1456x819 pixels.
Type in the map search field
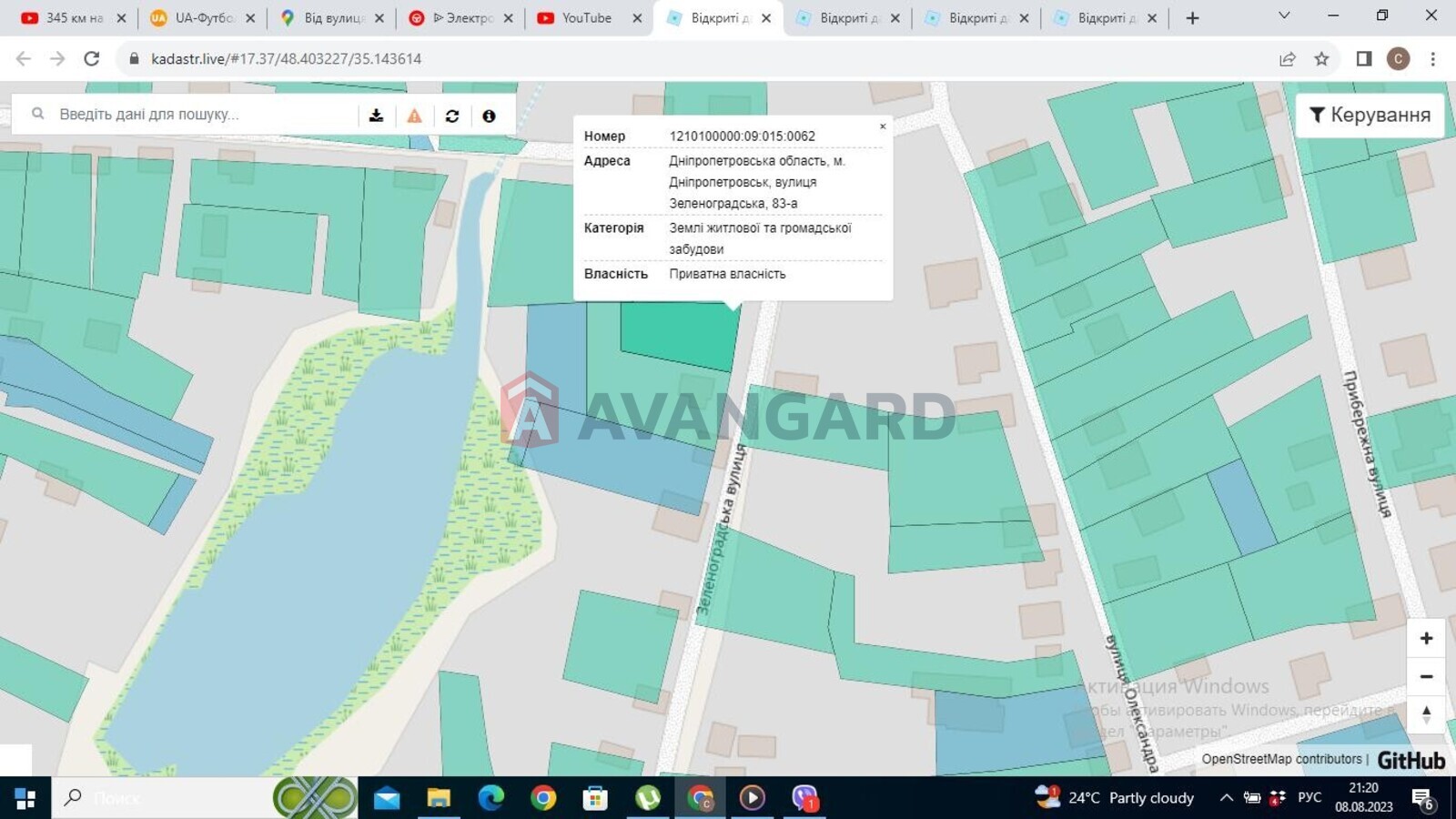[200, 115]
